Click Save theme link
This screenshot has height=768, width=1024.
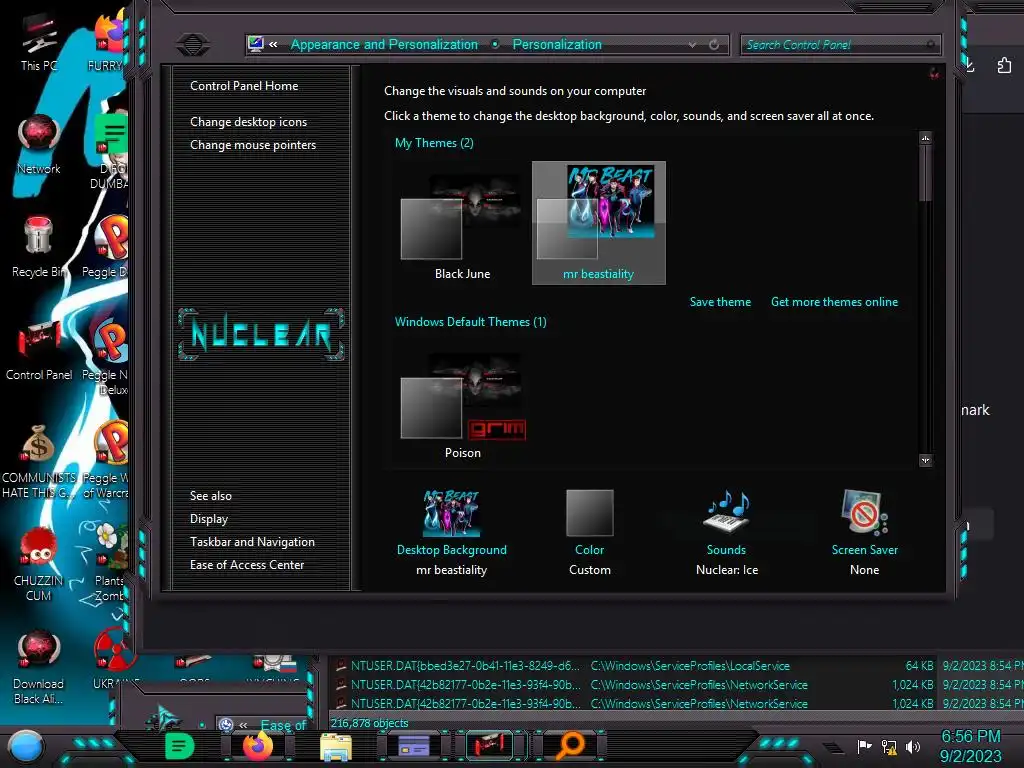coord(720,302)
